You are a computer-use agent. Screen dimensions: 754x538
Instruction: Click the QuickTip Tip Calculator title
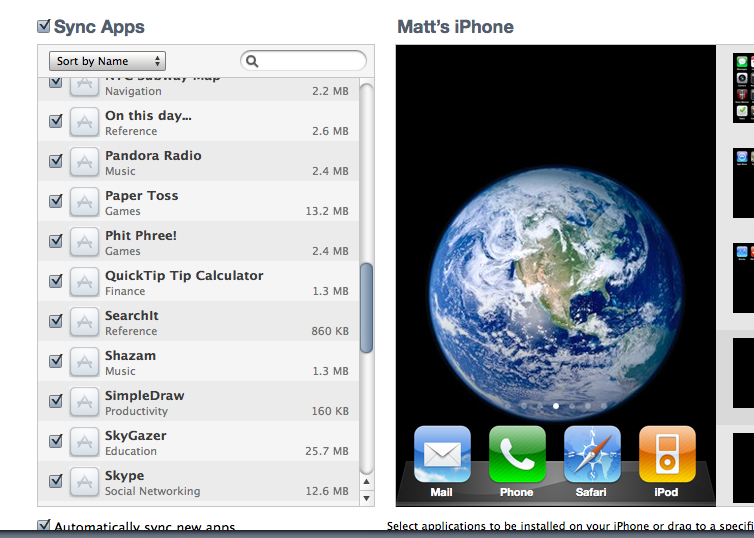184,275
